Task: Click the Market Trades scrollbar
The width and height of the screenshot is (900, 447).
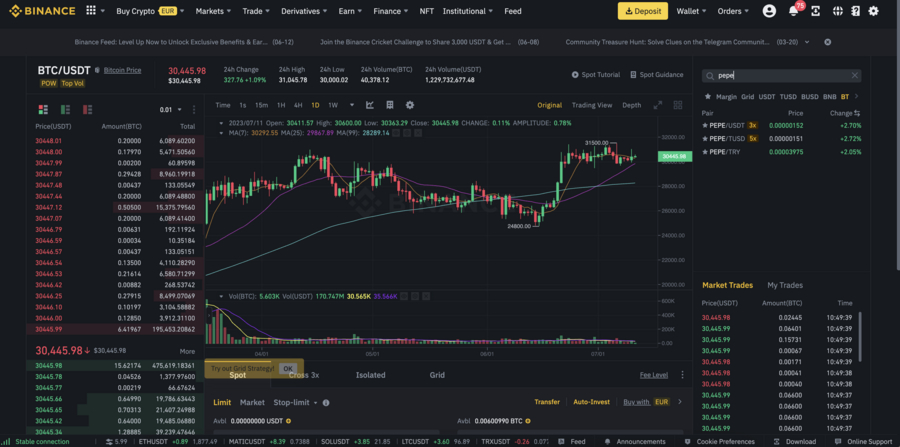Action: point(860,337)
